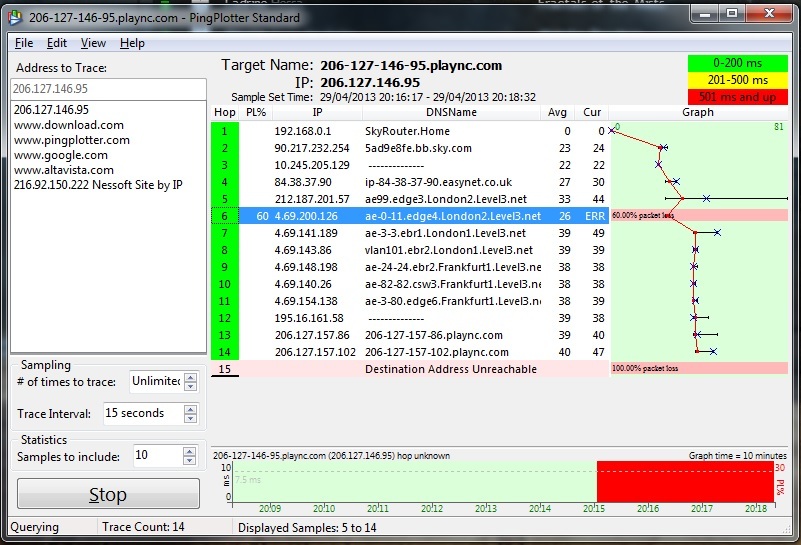801x545 pixels.
Task: Click the Stop button
Action: [x=108, y=494]
